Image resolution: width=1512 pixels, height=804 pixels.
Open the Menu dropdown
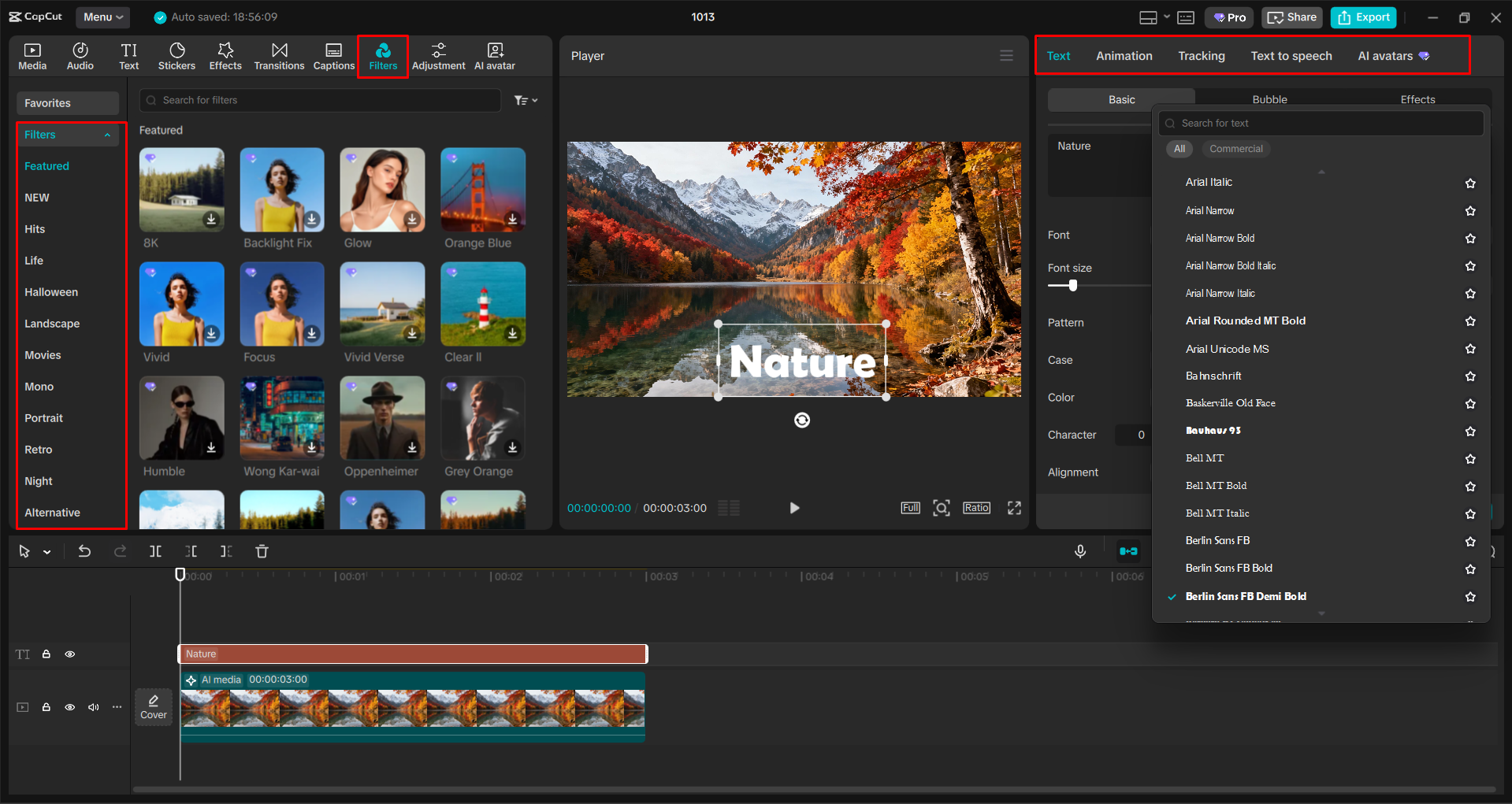[x=102, y=17]
